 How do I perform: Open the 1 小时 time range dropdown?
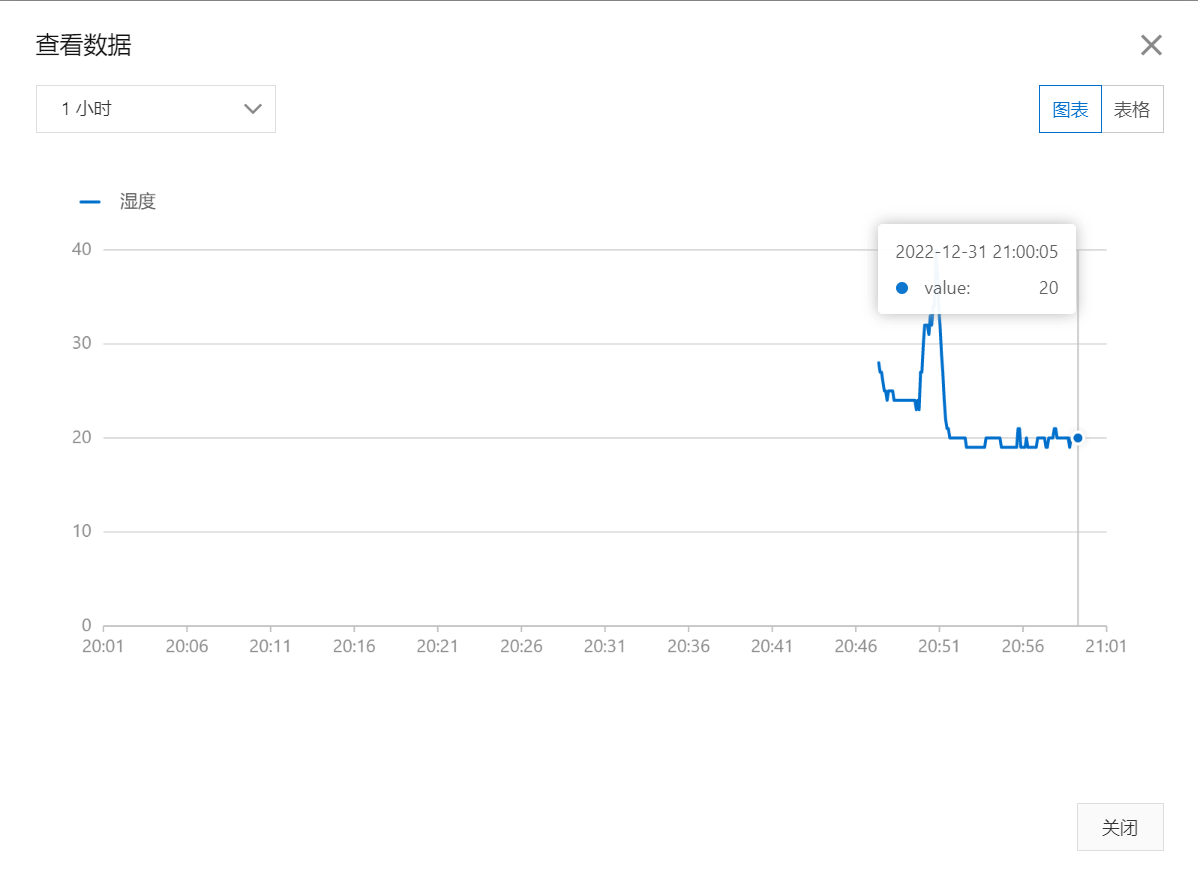[x=156, y=109]
